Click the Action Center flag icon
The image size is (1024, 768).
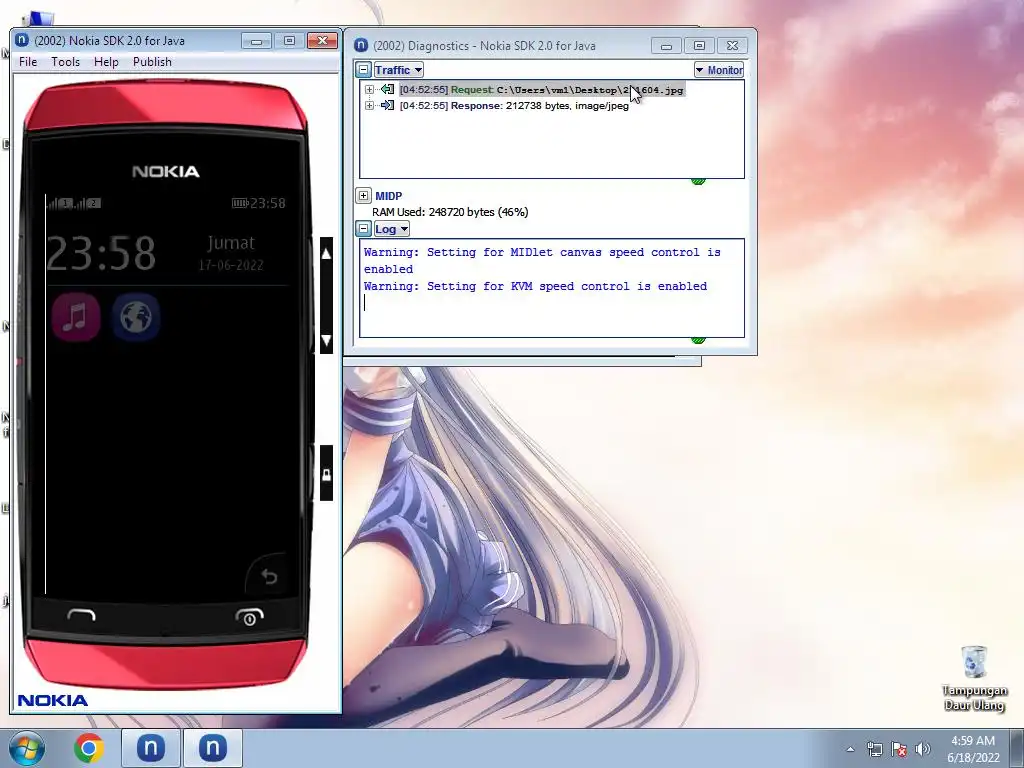[899, 749]
